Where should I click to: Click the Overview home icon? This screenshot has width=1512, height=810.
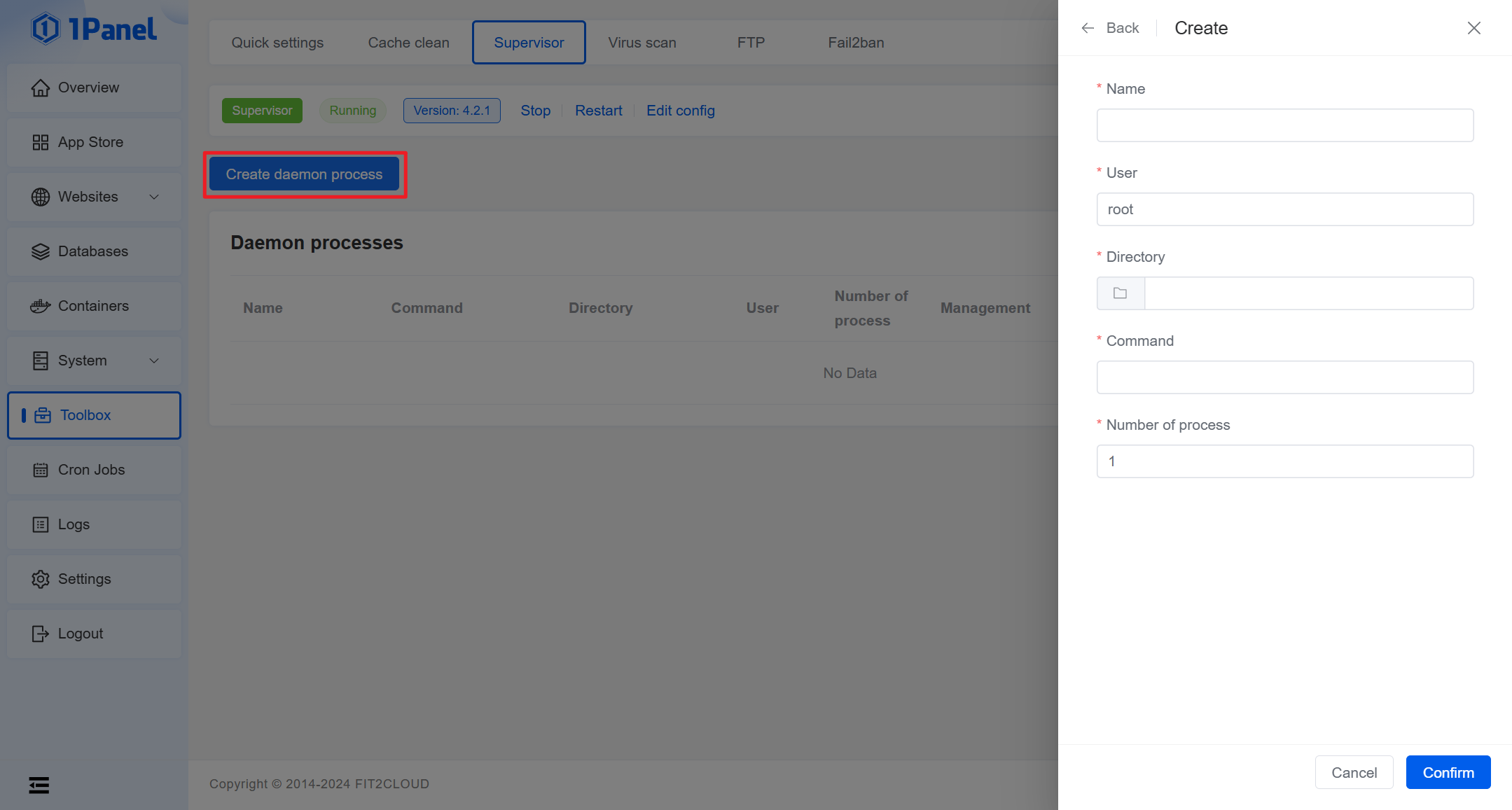tap(41, 88)
